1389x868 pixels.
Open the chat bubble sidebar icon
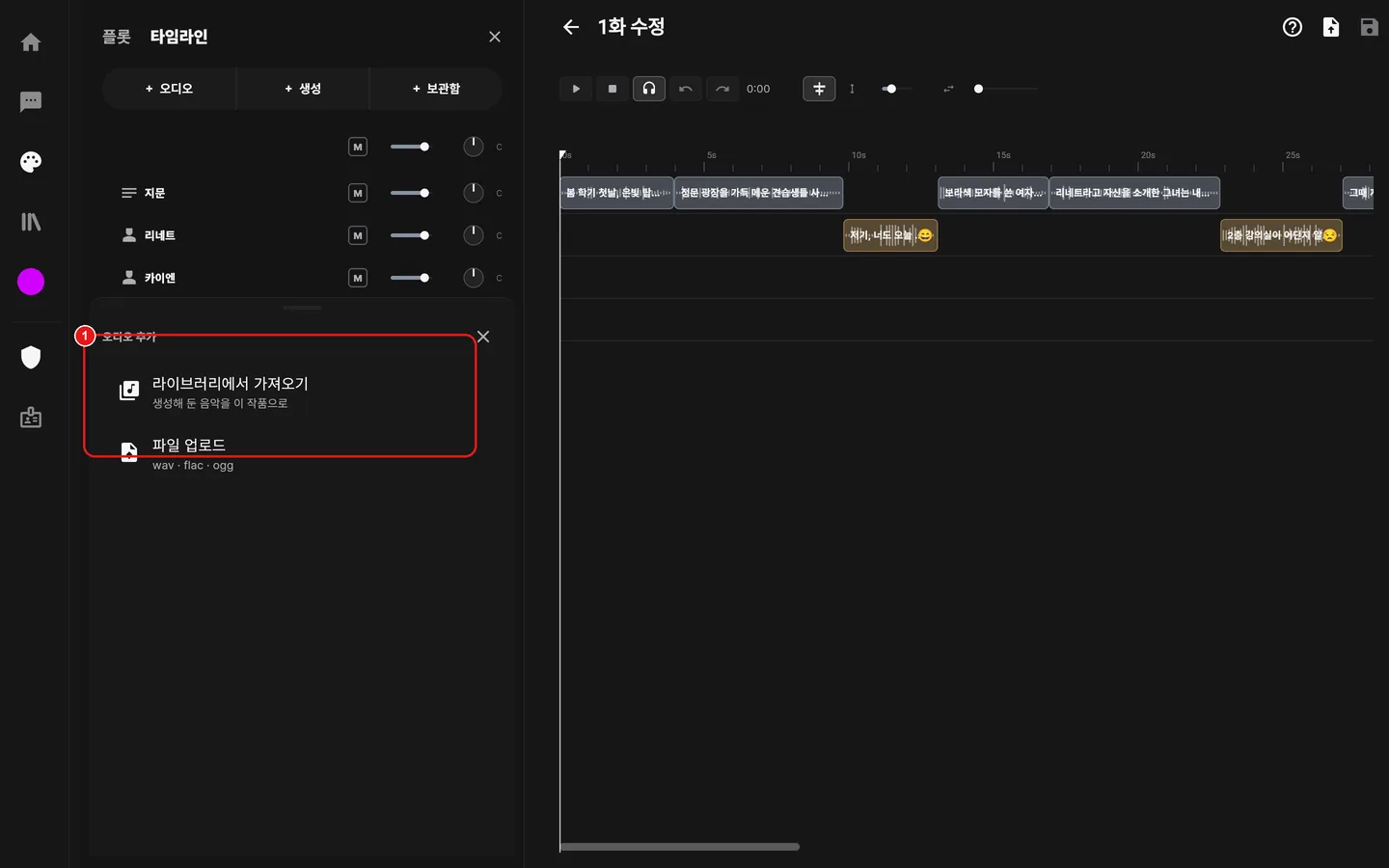[x=31, y=102]
